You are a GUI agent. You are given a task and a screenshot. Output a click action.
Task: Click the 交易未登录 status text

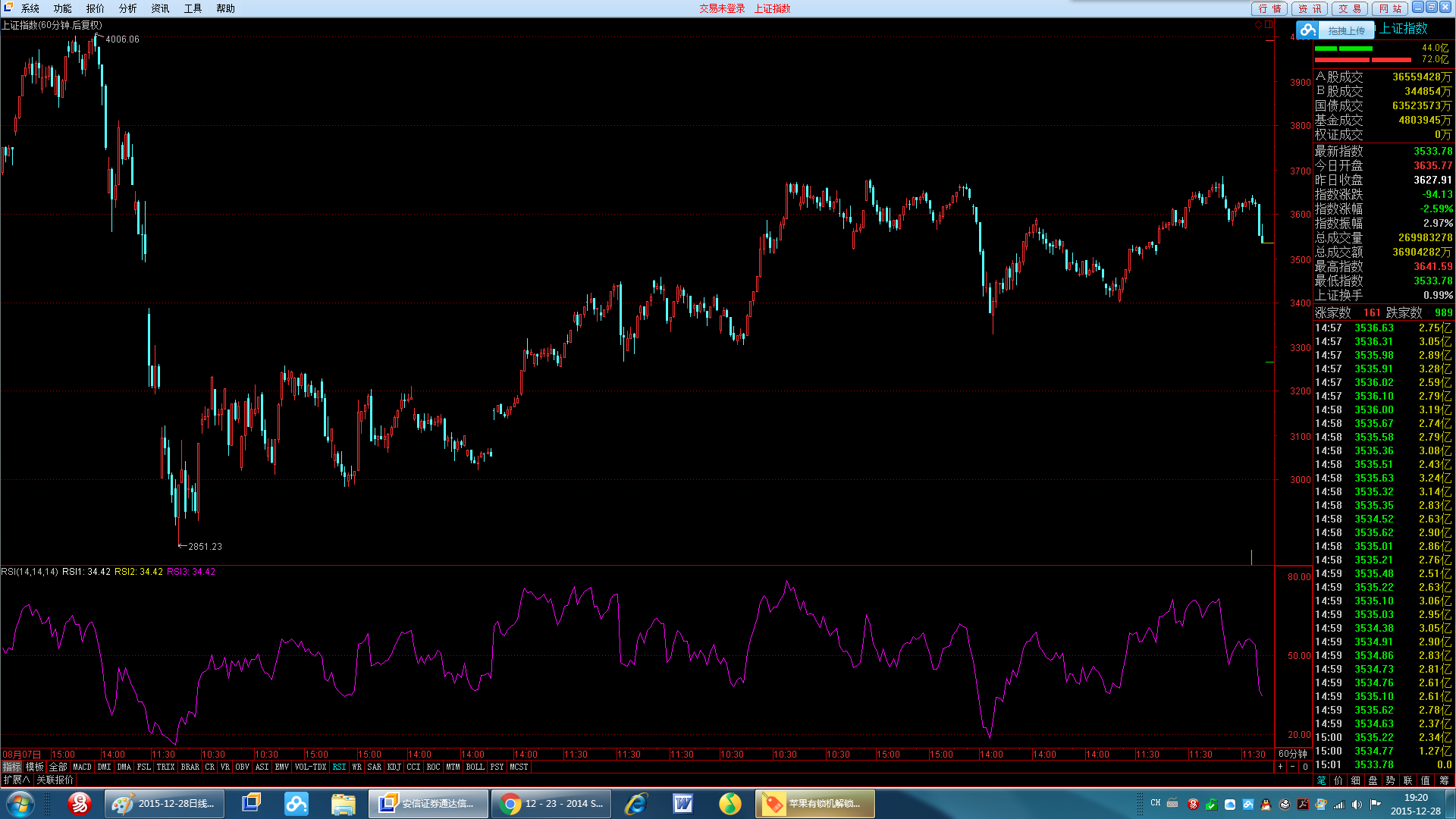pyautogui.click(x=722, y=8)
